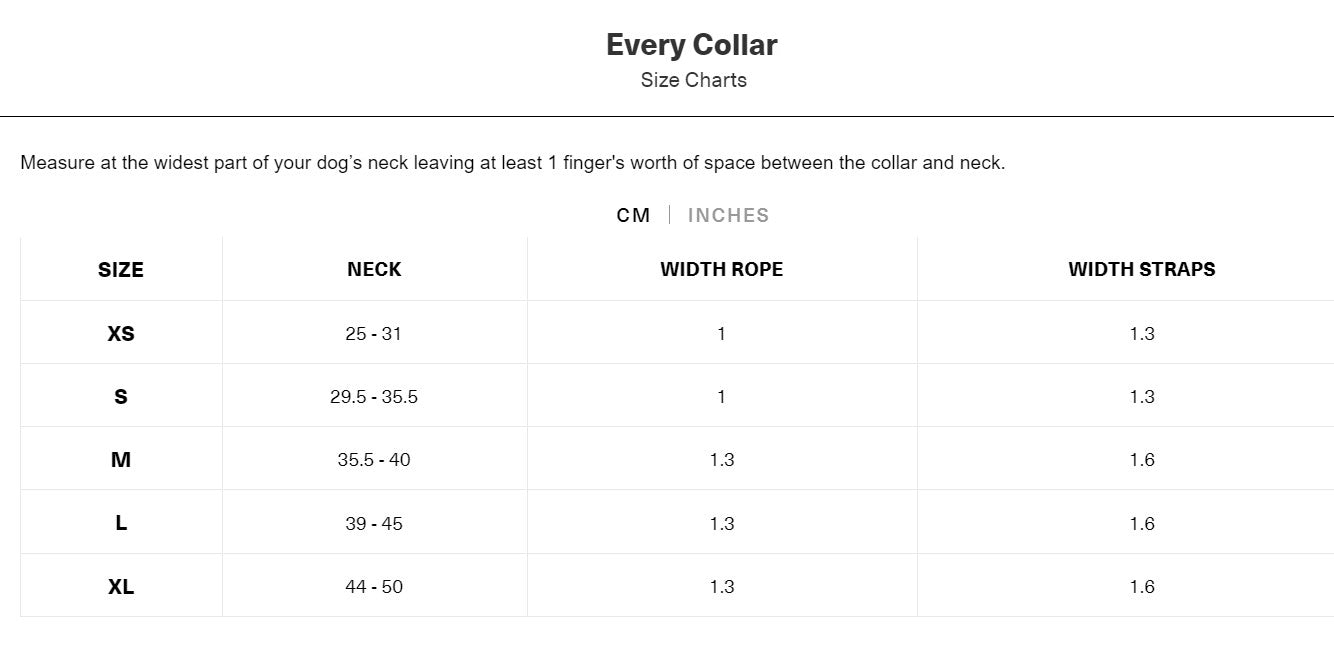Click the measurement instruction text
This screenshot has width=1334, height=667.
click(x=515, y=162)
